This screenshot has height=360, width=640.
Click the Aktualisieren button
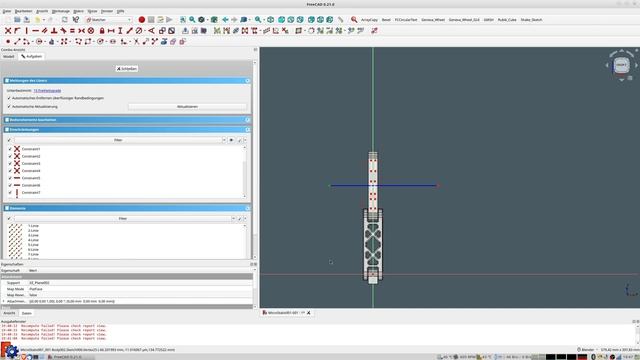tap(187, 107)
